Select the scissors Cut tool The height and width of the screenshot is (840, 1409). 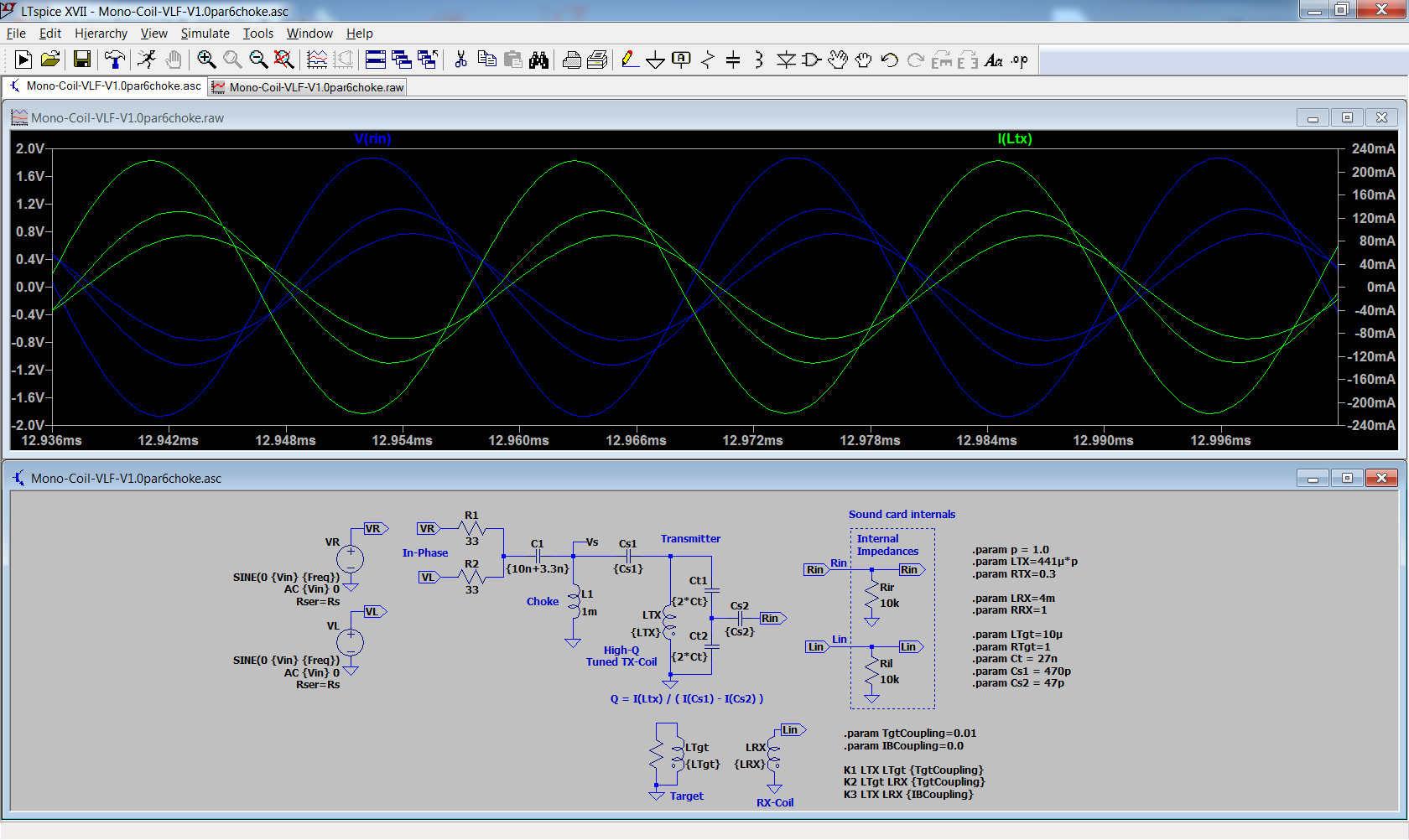click(460, 60)
